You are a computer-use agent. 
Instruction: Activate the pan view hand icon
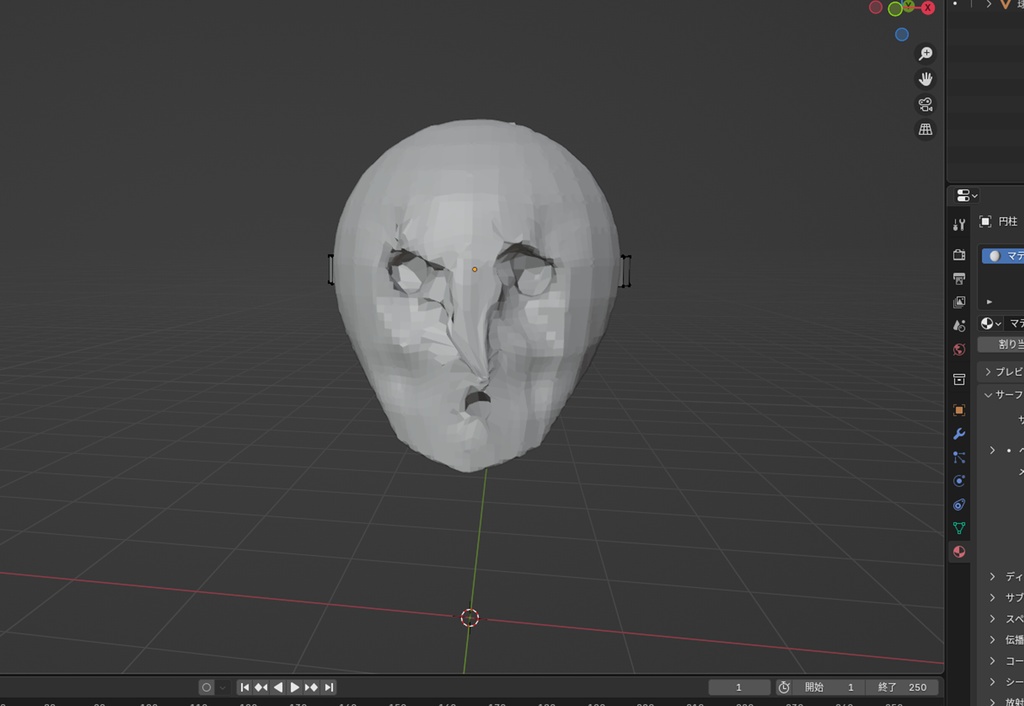[925, 79]
